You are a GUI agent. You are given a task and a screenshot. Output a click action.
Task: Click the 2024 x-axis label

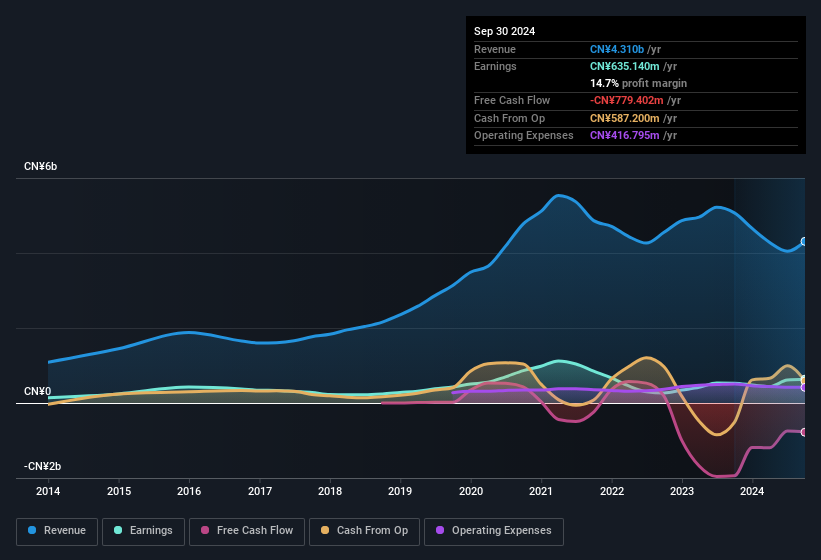(x=752, y=491)
